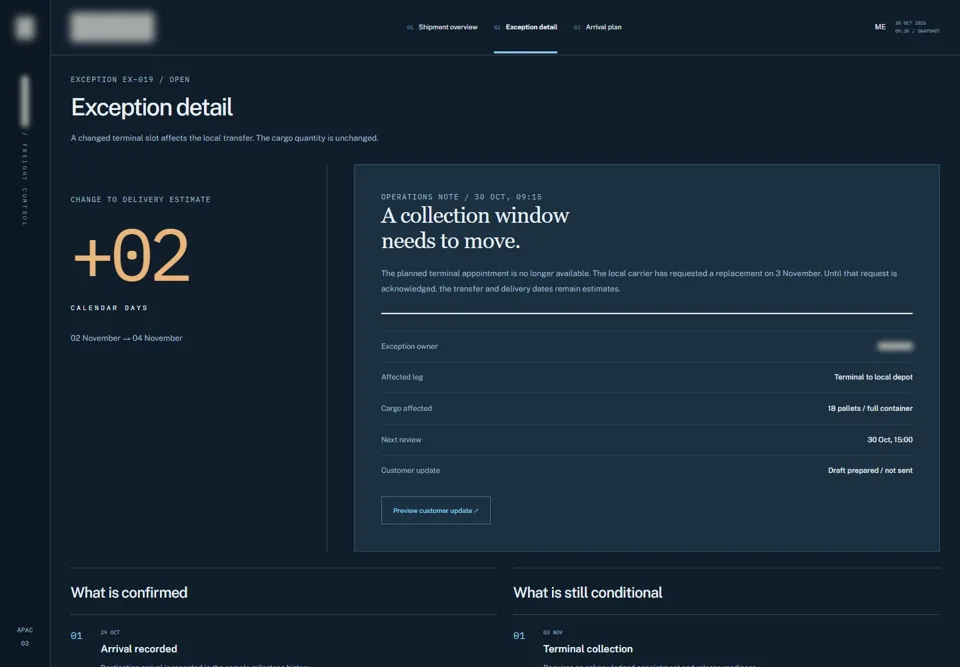Click the blurred icon atop the sidebar
Image resolution: width=960 pixels, height=667 pixels.
(24, 28)
